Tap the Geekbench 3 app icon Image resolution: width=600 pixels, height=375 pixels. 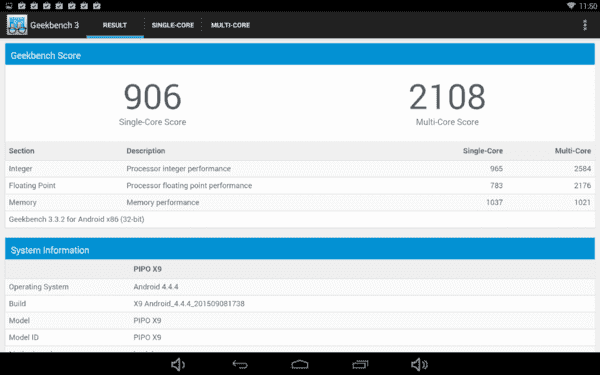tap(17, 25)
